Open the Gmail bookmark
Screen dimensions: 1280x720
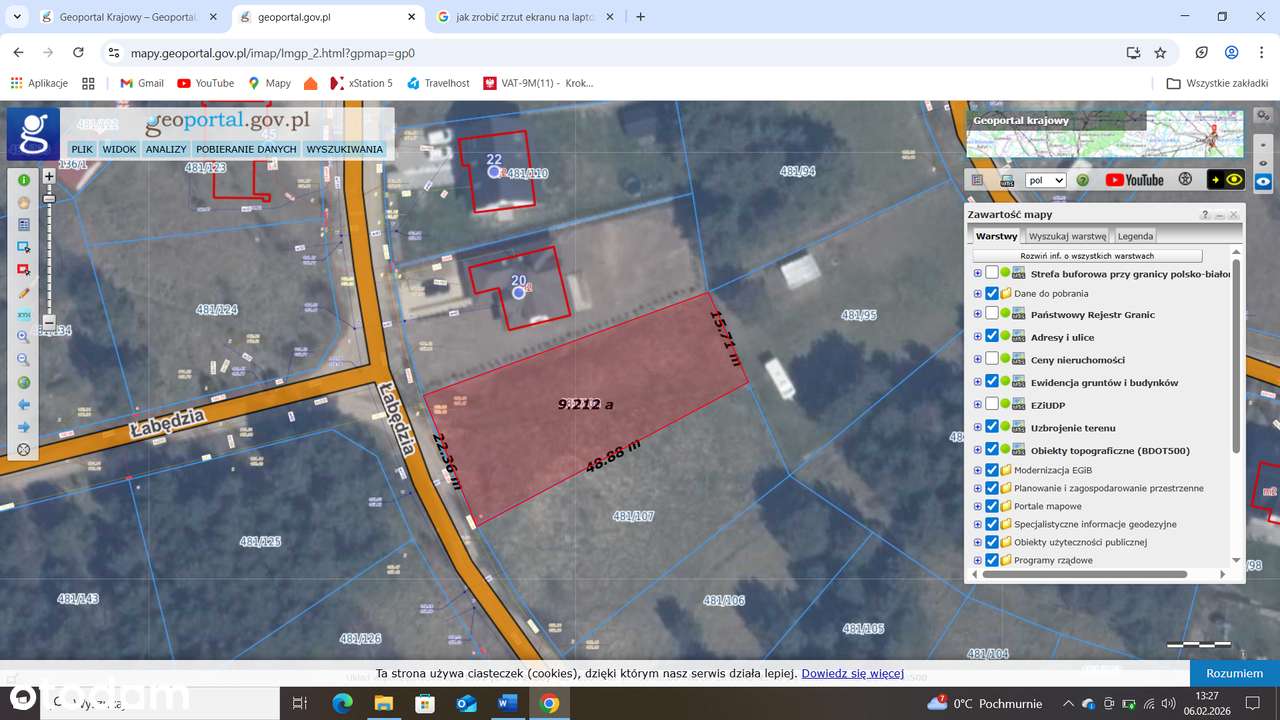point(141,83)
